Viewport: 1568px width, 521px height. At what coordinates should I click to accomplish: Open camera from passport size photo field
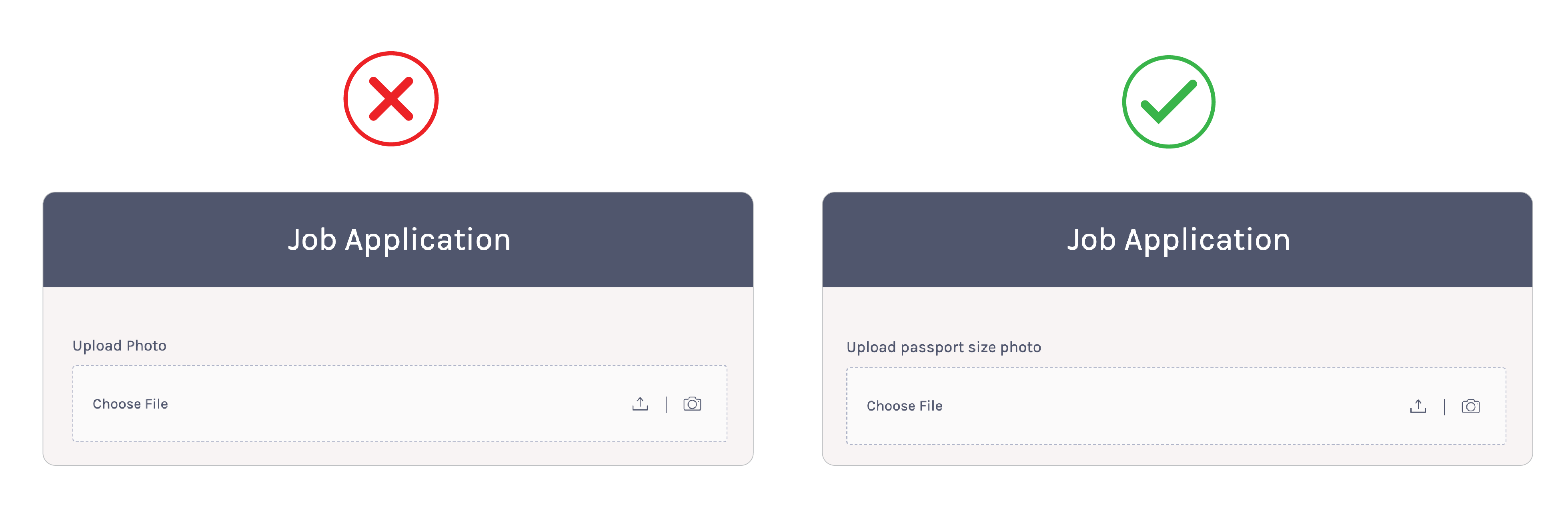pos(1470,407)
